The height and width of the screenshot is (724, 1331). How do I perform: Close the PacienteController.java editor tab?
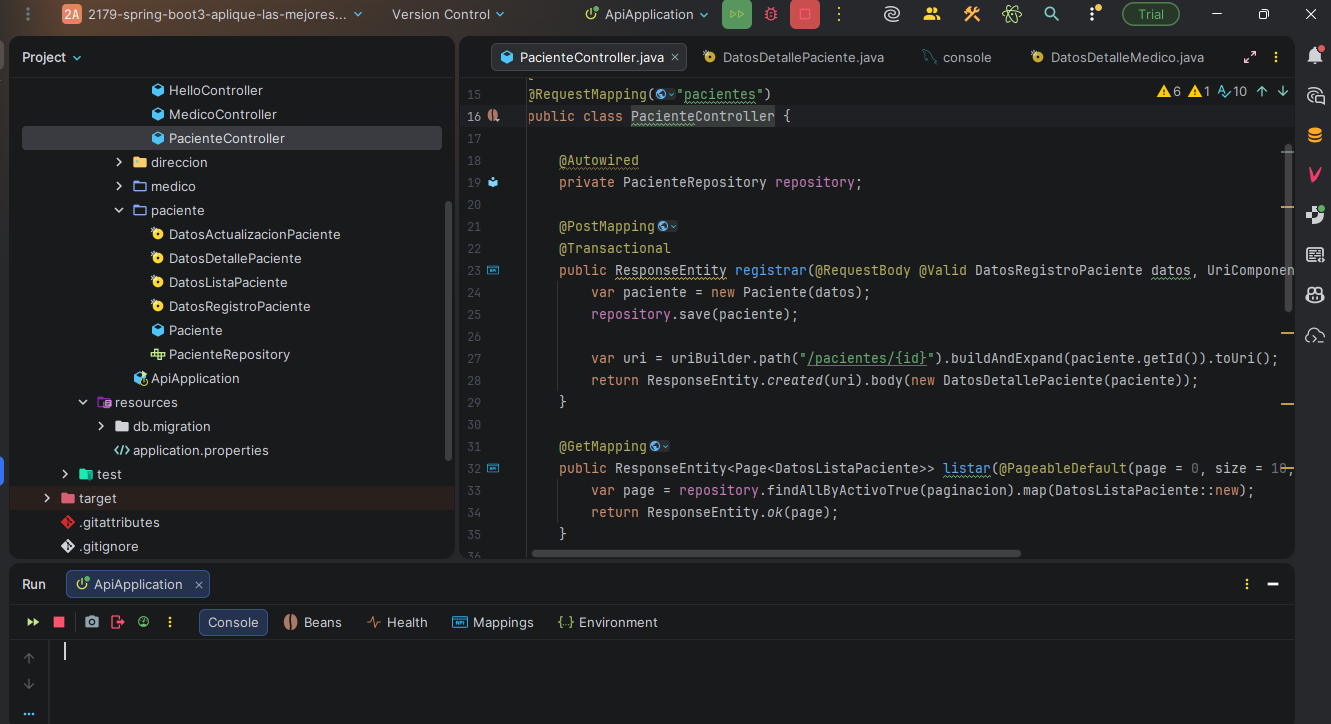[675, 57]
